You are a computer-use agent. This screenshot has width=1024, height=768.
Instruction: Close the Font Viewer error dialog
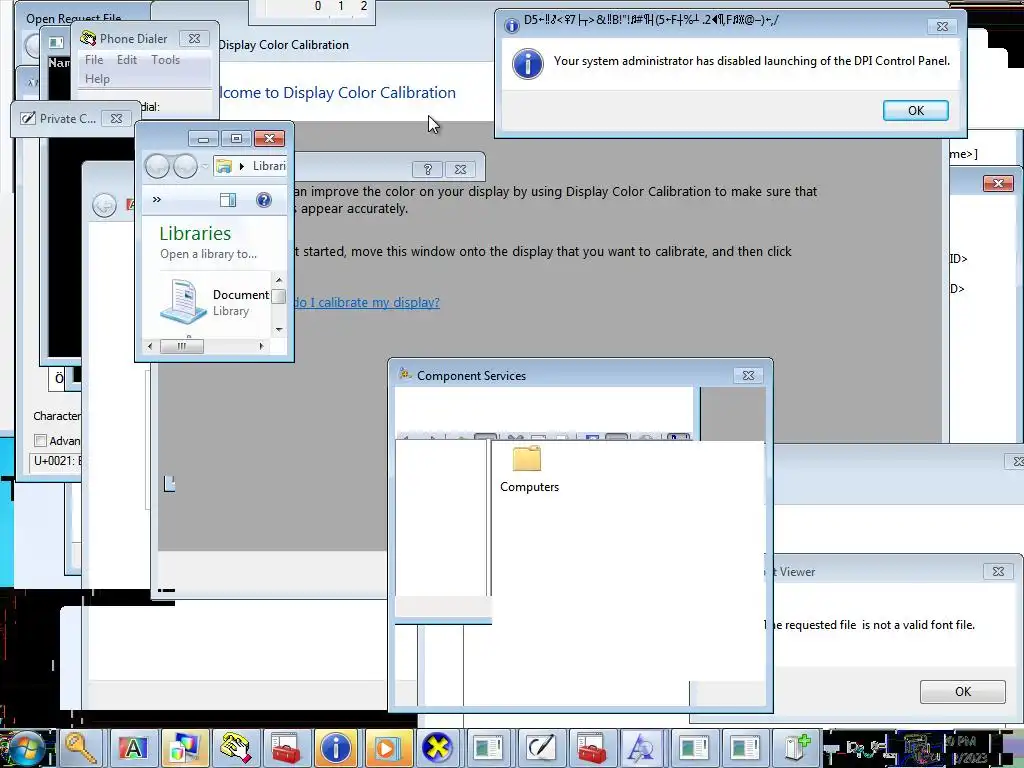[999, 571]
